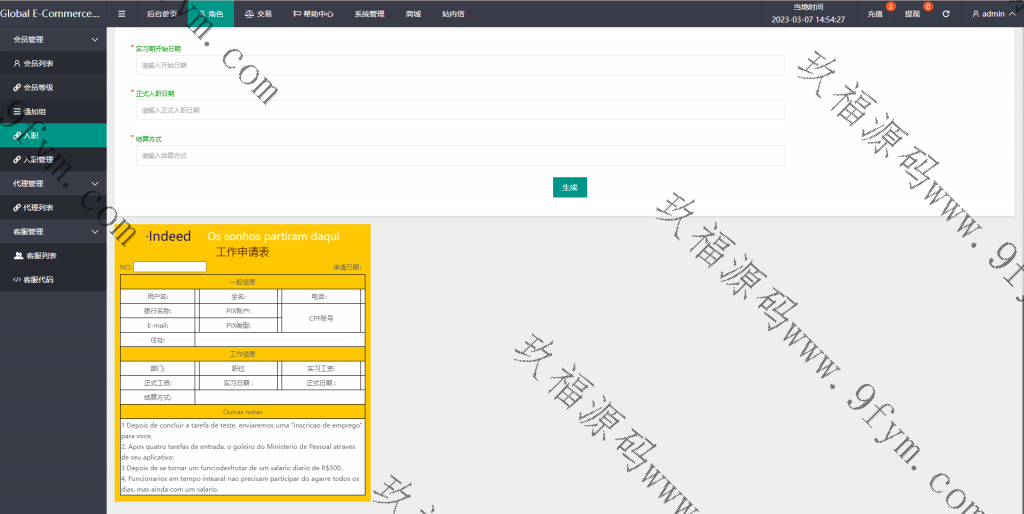Switch to the 交易 top menu
The height and width of the screenshot is (514, 1024).
pos(258,14)
